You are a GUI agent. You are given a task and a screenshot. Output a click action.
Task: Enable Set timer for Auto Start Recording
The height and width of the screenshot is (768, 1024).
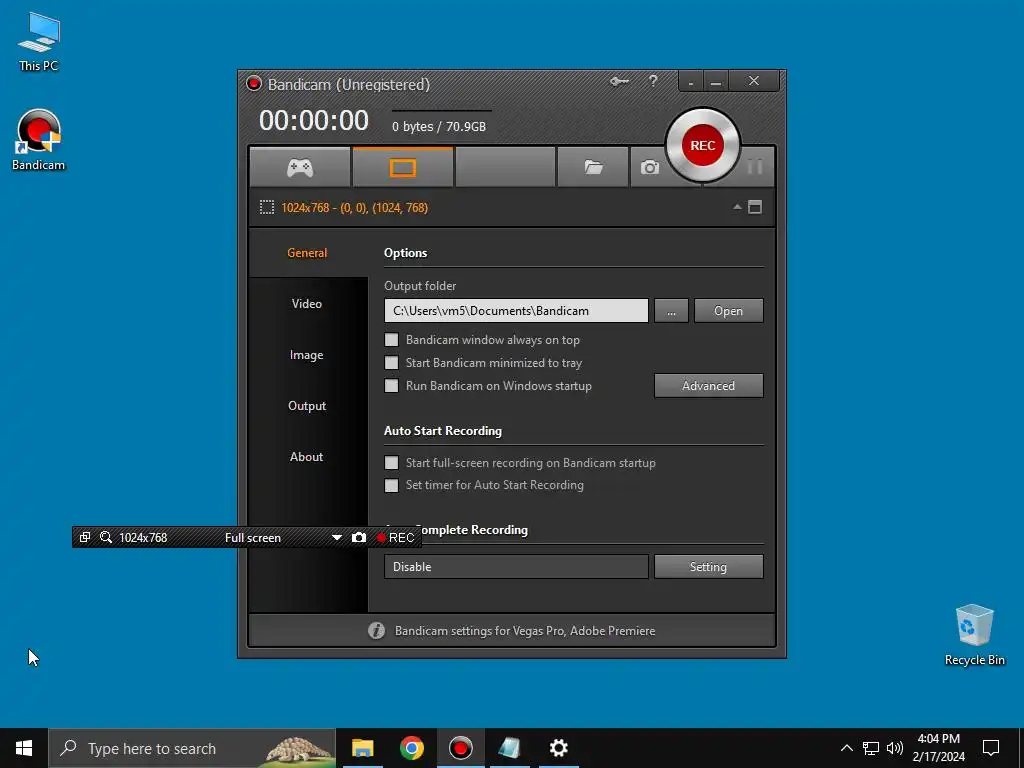(391, 485)
